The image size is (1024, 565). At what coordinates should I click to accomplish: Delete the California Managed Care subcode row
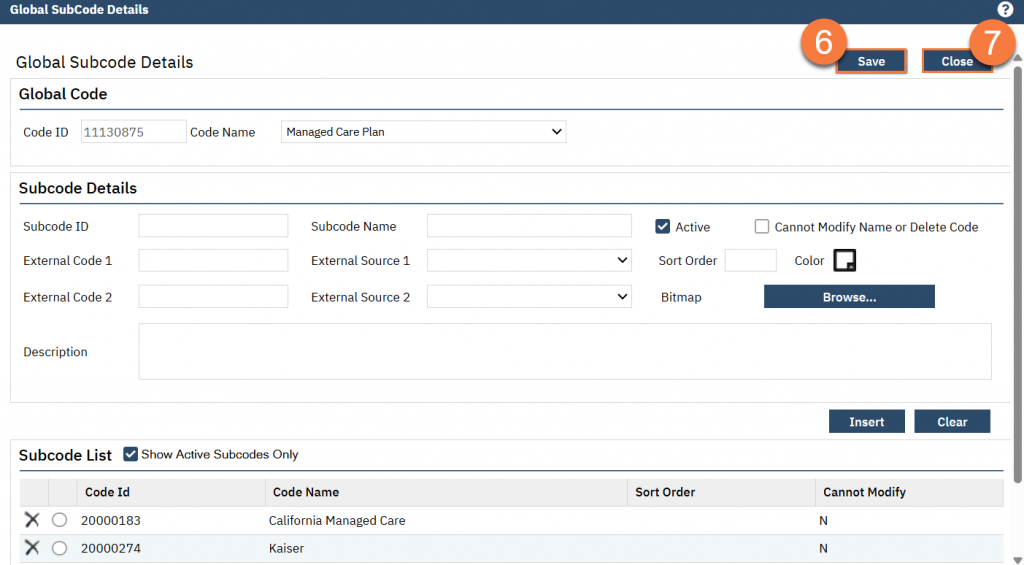coord(32,520)
